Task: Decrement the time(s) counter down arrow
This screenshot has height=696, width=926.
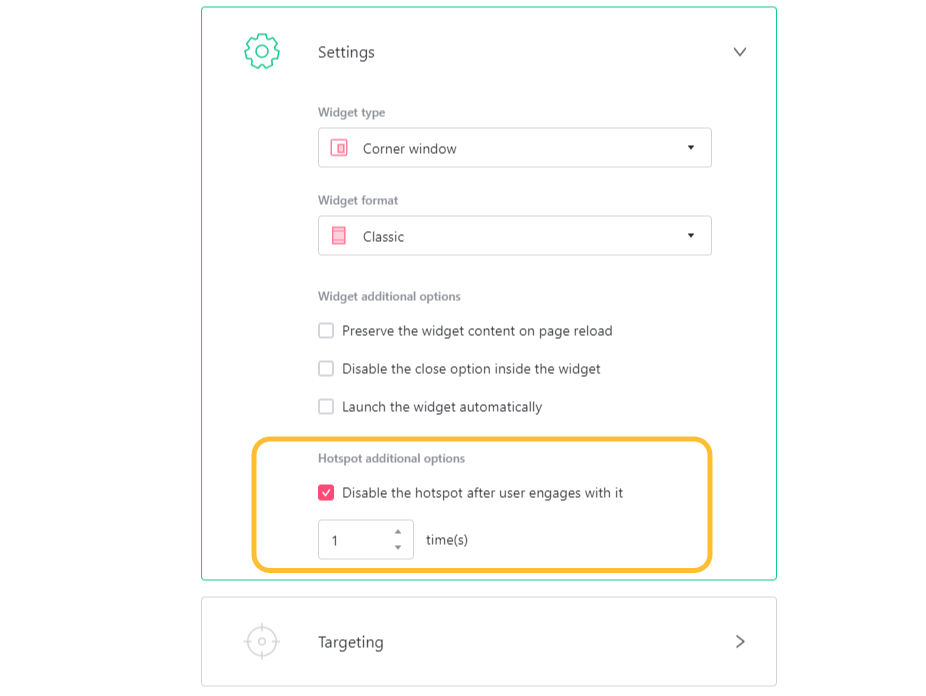Action: click(398, 546)
